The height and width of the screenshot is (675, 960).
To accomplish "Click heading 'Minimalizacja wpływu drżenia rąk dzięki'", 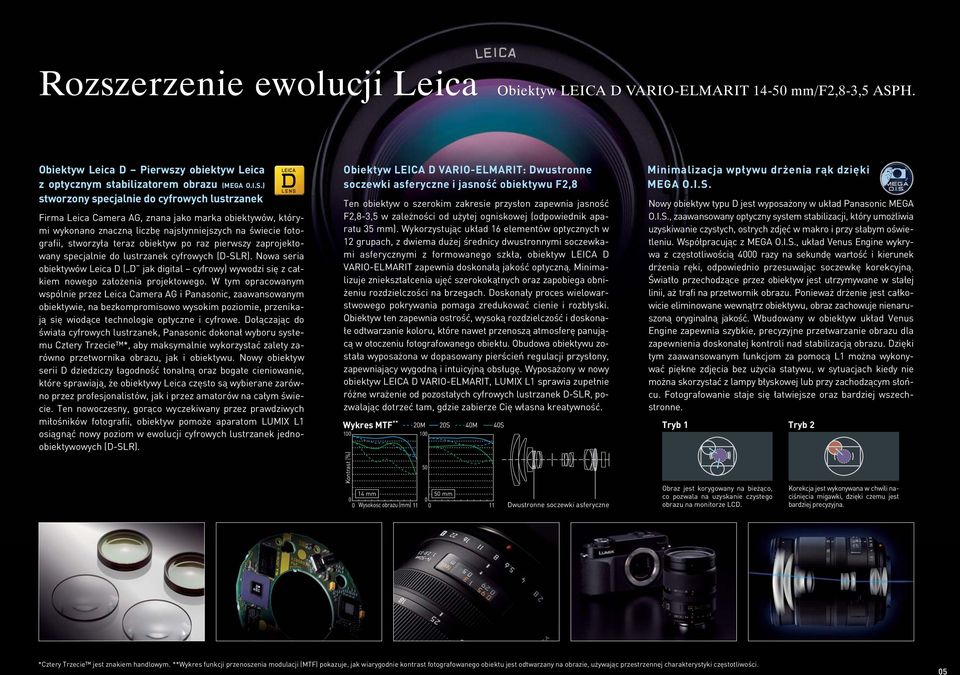I will pos(758,170).
